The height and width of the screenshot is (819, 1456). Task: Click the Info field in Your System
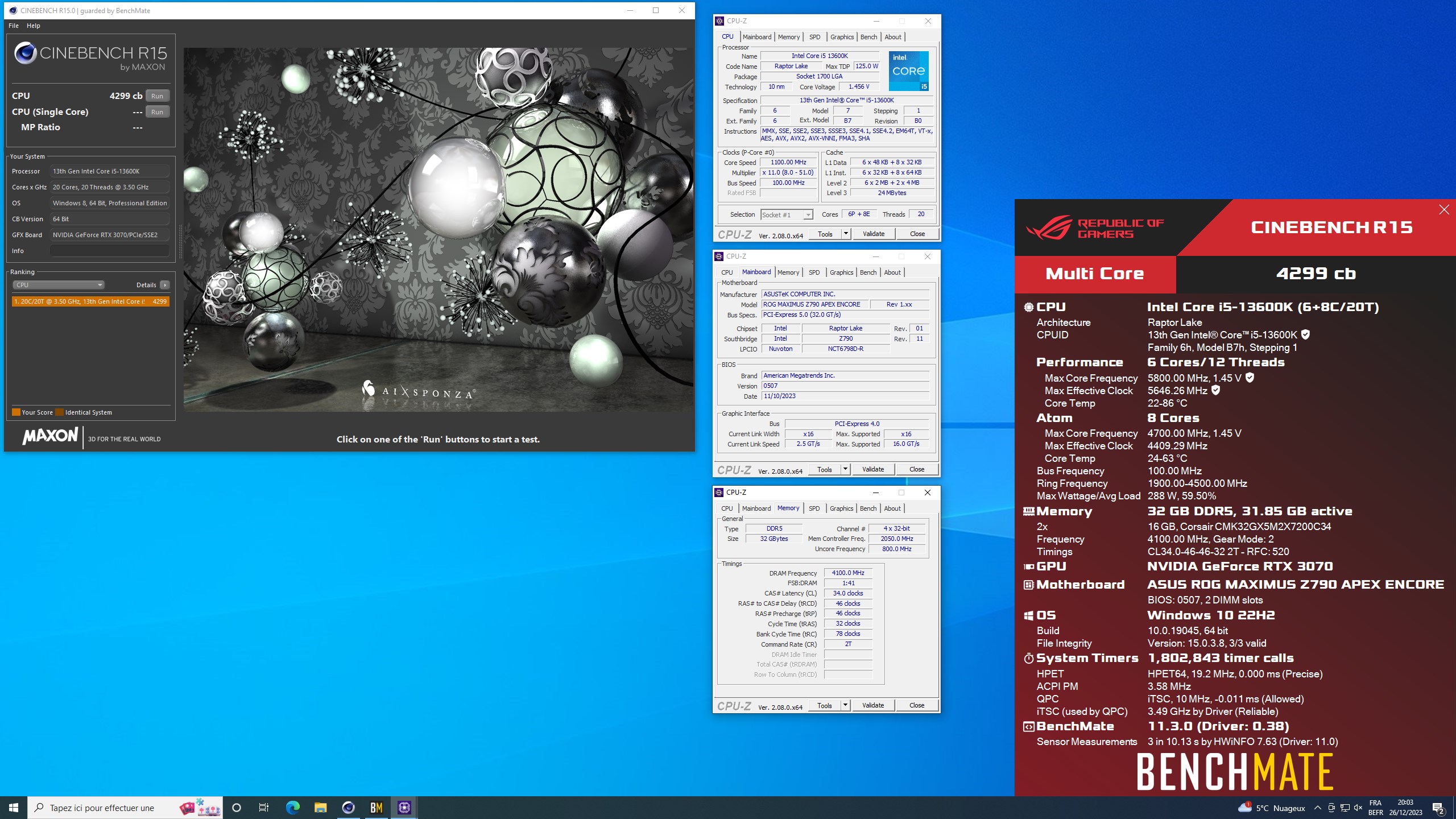click(110, 251)
